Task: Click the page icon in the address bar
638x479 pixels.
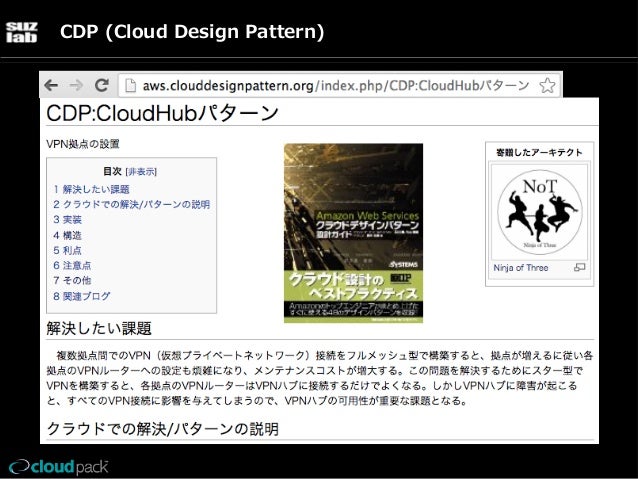Action: [130, 85]
